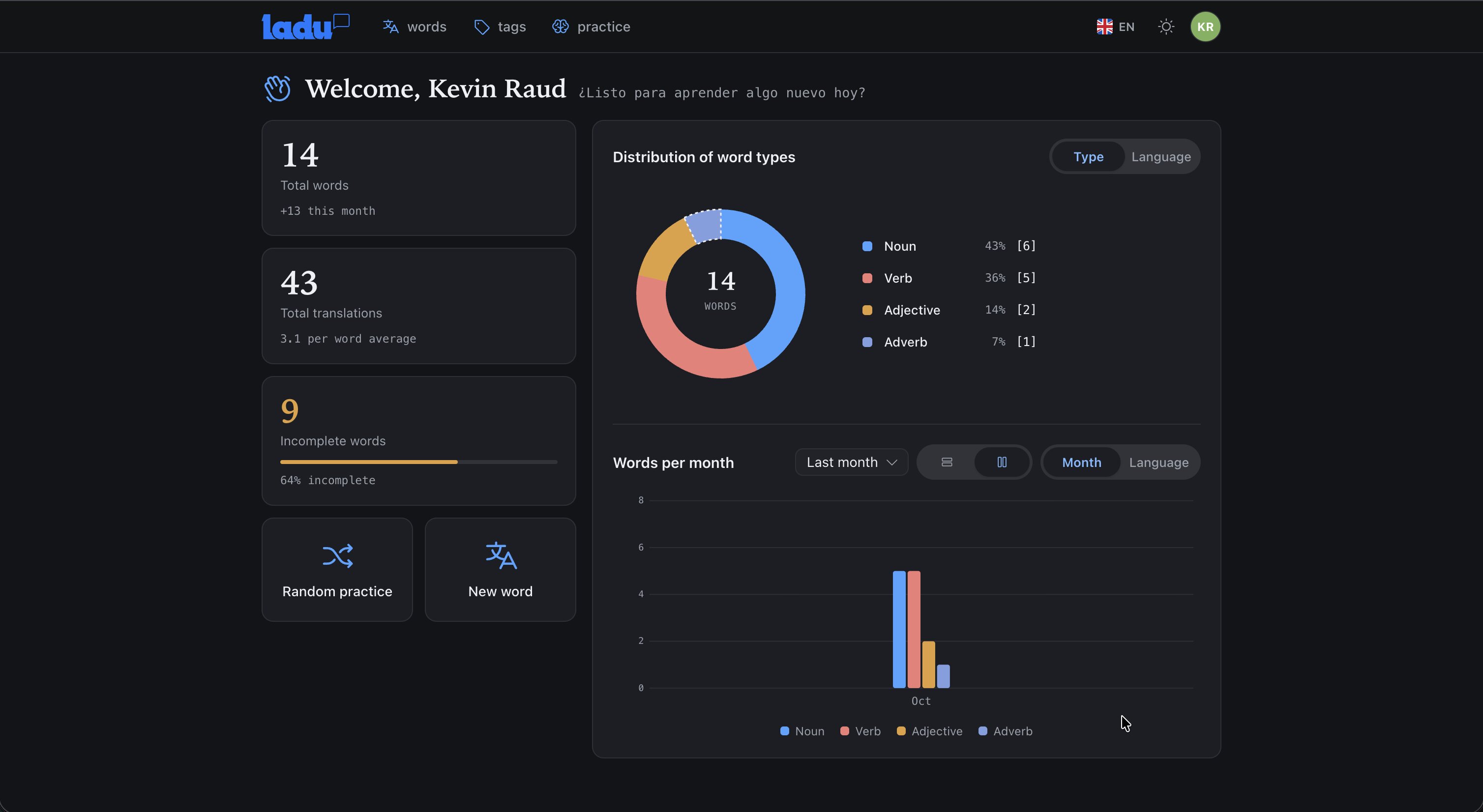Screen dimensions: 1483x812
Task: Click the ladu logo
Action: coord(306,27)
